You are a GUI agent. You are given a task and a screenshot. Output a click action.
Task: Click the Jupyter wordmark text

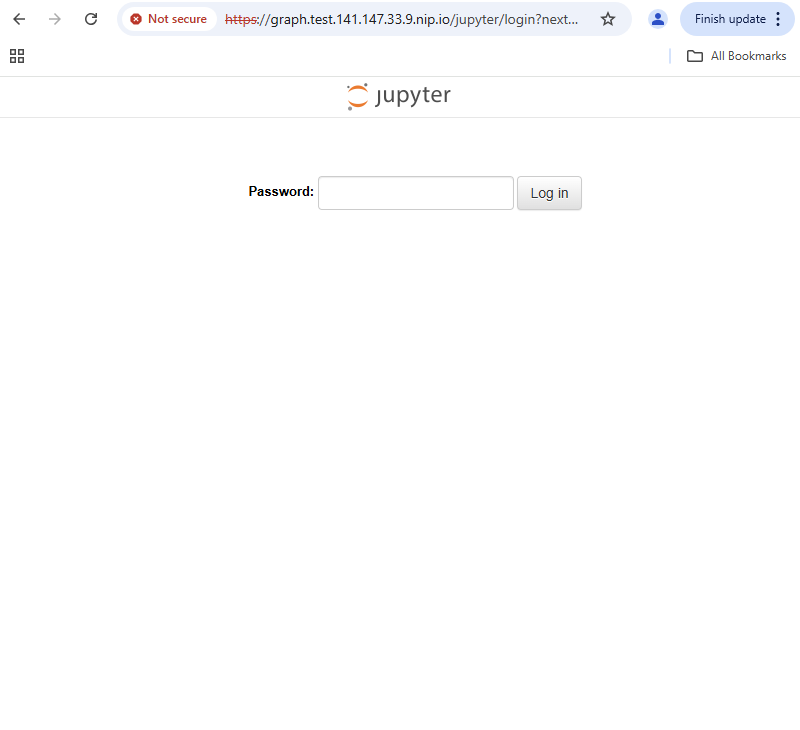tap(413, 95)
